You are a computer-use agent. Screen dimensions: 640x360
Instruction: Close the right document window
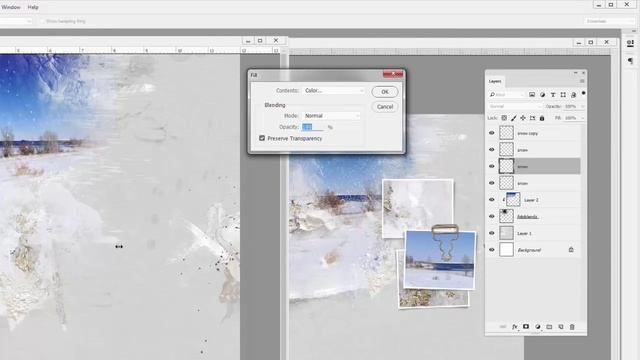pos(607,42)
